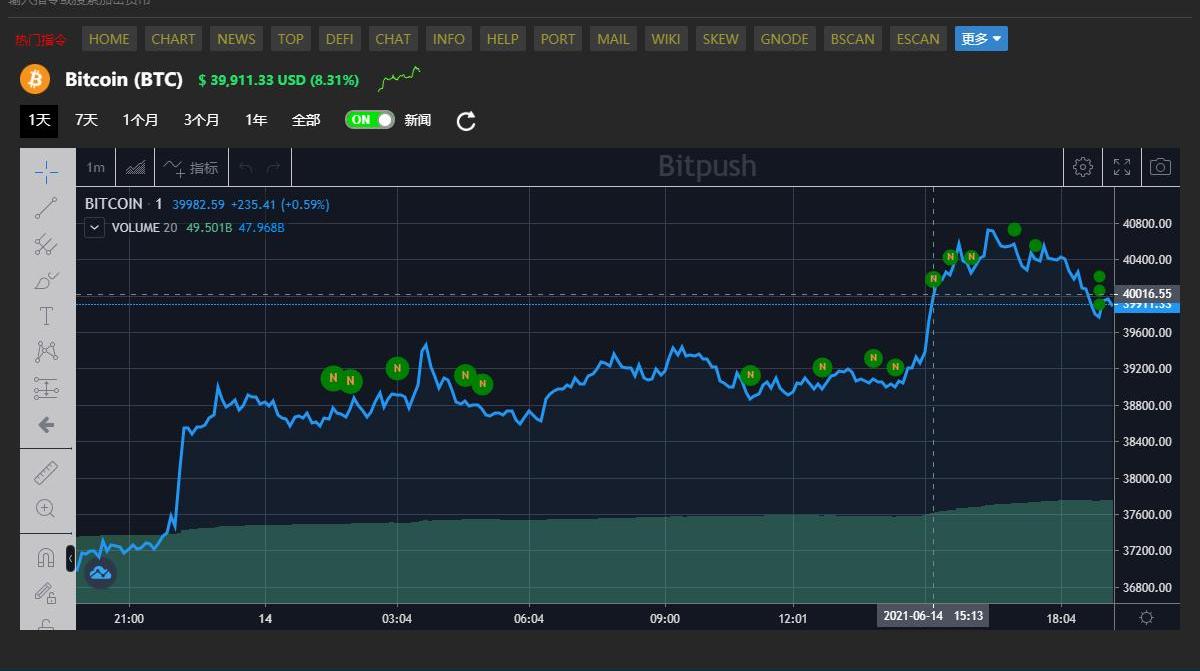The image size is (1200, 671).
Task: Toggle magnet mode in drawing toolbar
Action: [46, 557]
